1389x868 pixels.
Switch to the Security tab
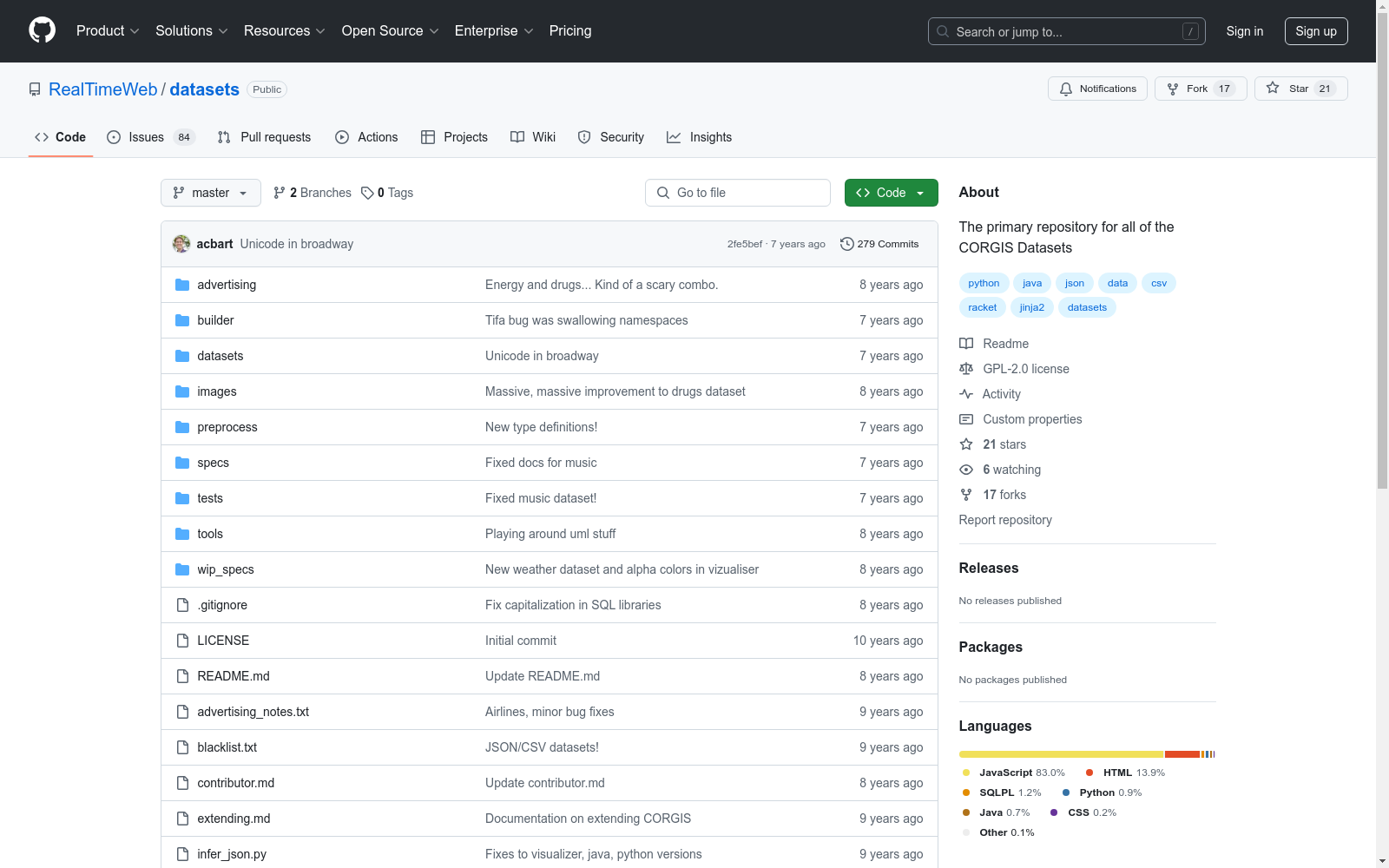[x=611, y=137]
